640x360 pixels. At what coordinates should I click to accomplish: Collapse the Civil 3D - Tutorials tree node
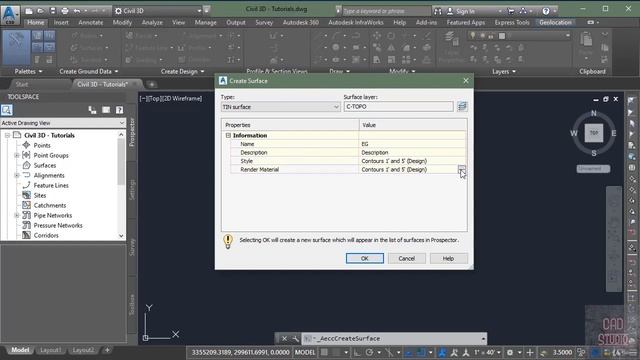click(7, 135)
